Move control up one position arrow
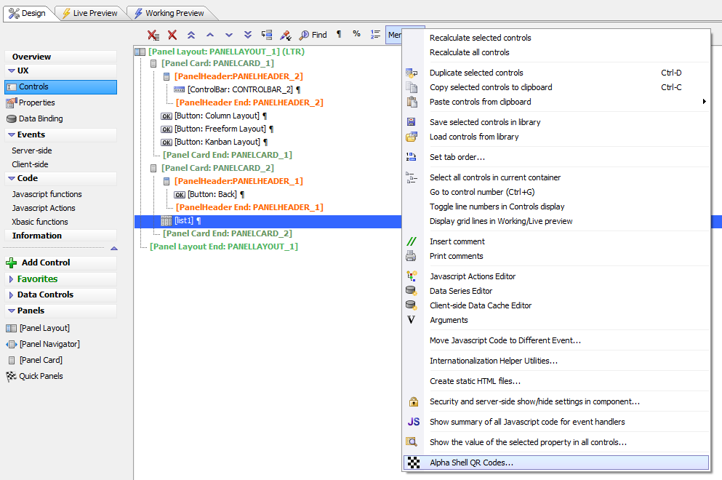Viewport: 722px width, 480px height. 210,35
